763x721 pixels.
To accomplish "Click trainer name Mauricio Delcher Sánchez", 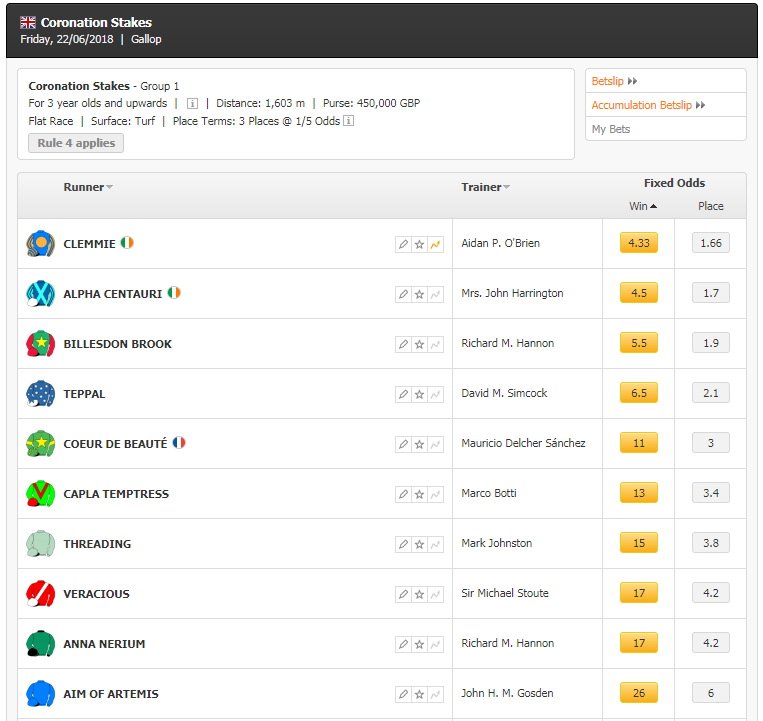I will click(523, 443).
